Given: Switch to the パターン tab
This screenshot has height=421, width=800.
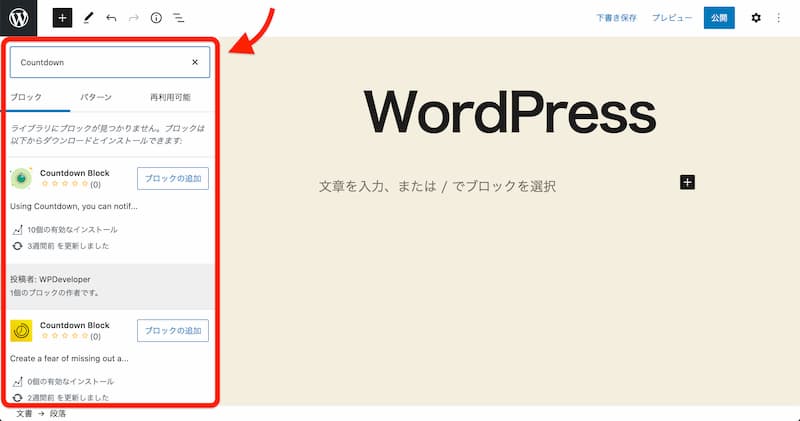Looking at the screenshot, I should point(96,97).
